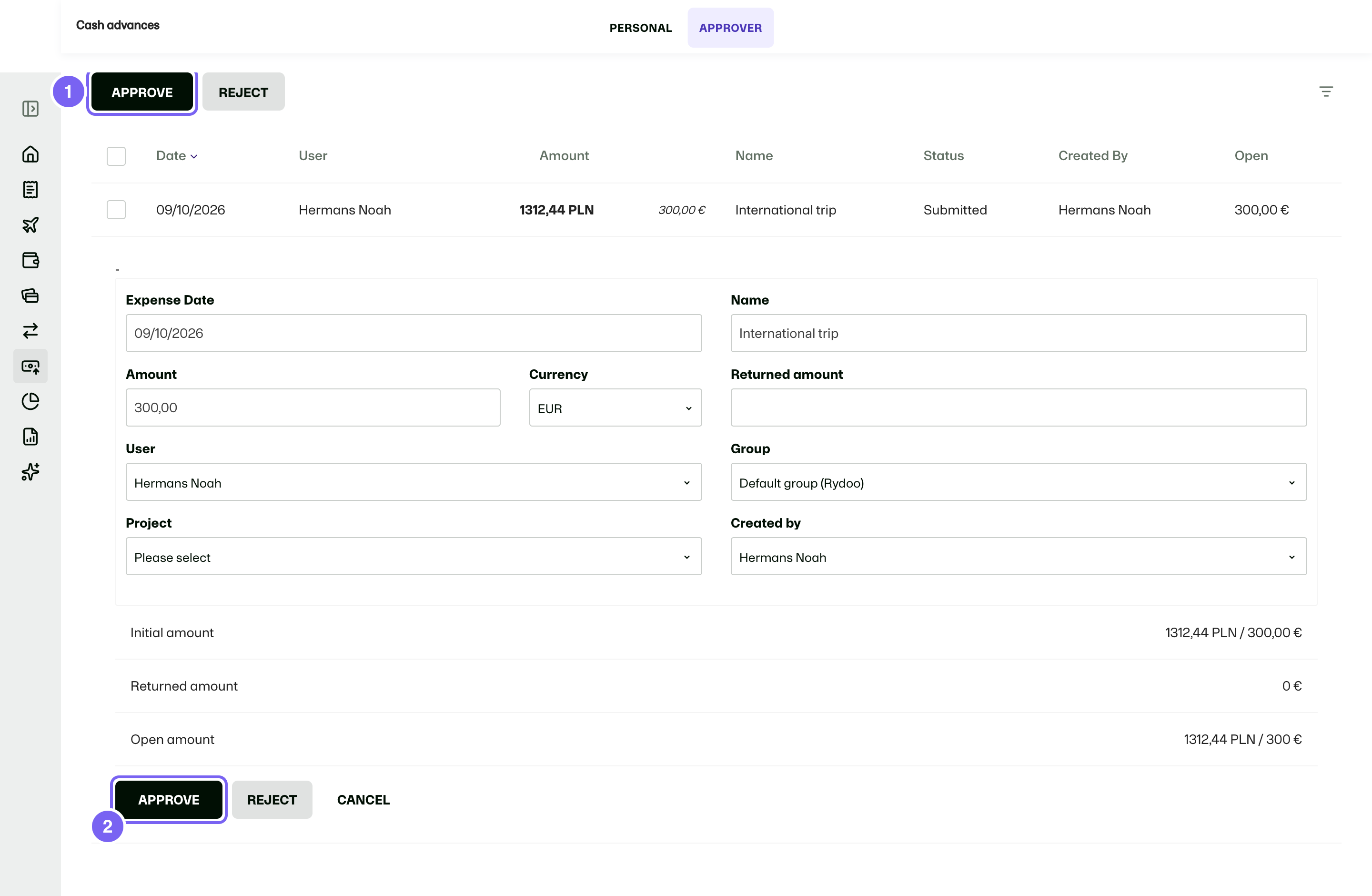Sort by the Date column header
1372x896 pixels.
point(177,156)
